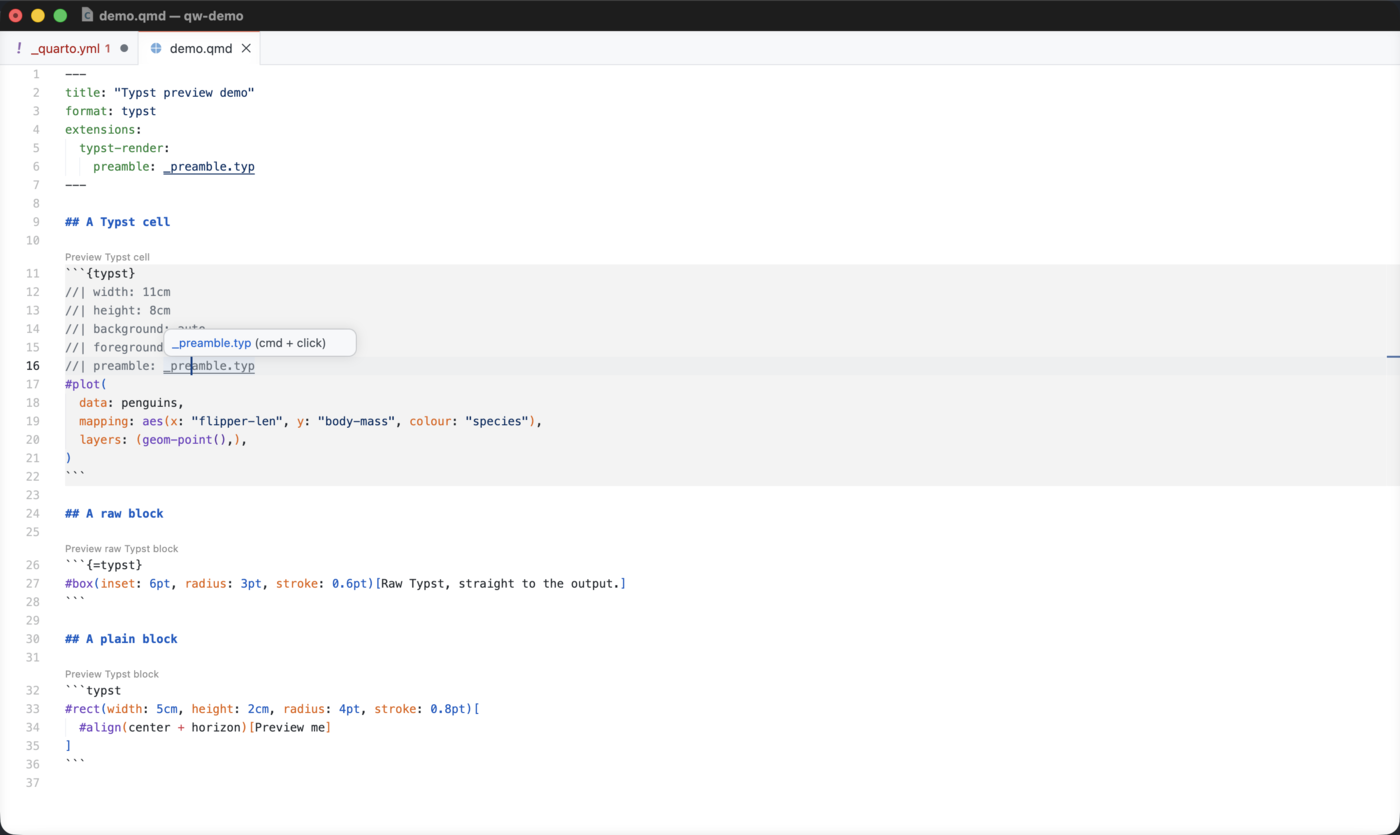Click the "```{typst}" cell opener
The width and height of the screenshot is (1400, 835).
100,274
